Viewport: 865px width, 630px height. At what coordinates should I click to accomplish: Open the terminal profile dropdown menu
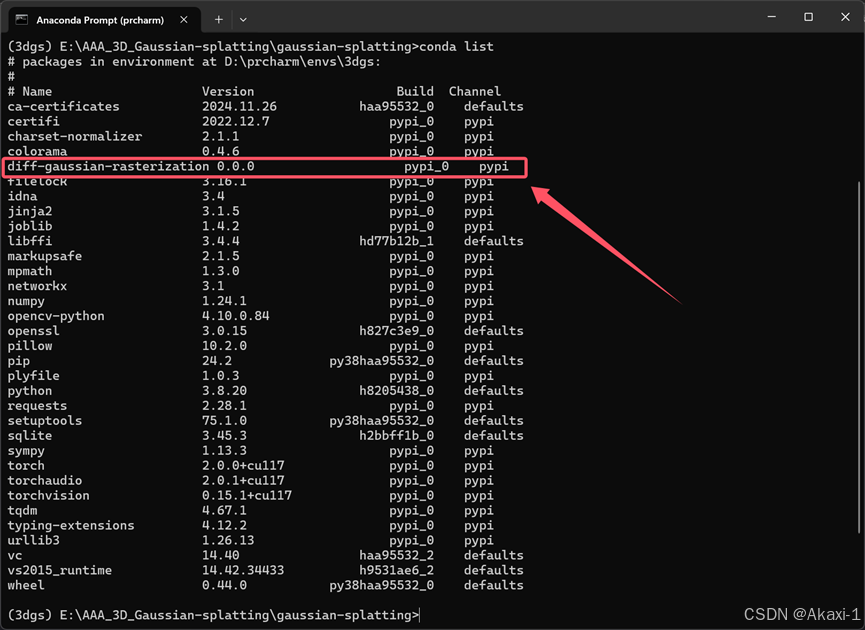tap(243, 20)
